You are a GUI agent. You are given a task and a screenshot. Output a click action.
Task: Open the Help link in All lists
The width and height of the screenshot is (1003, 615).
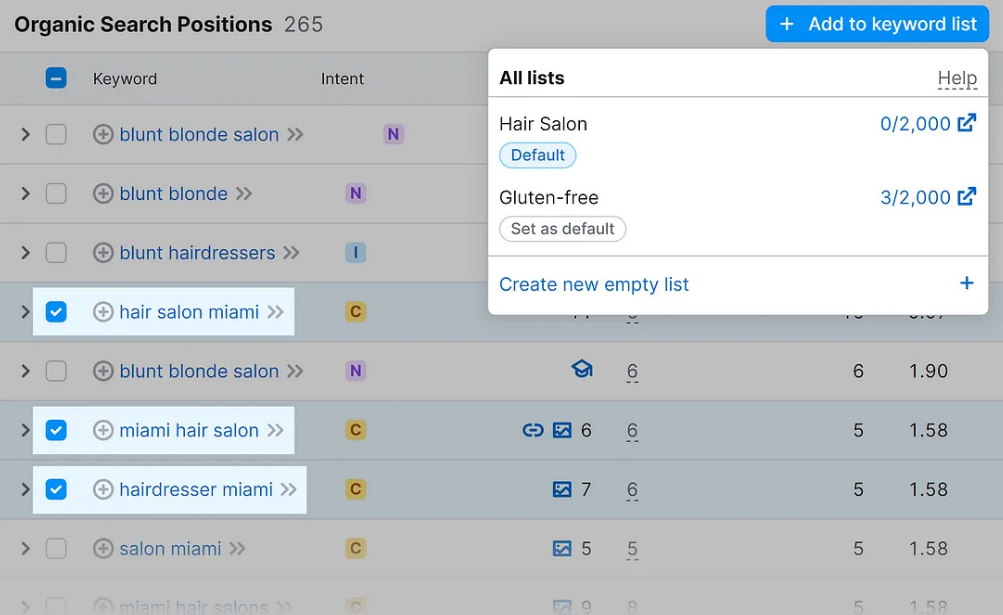tap(957, 78)
